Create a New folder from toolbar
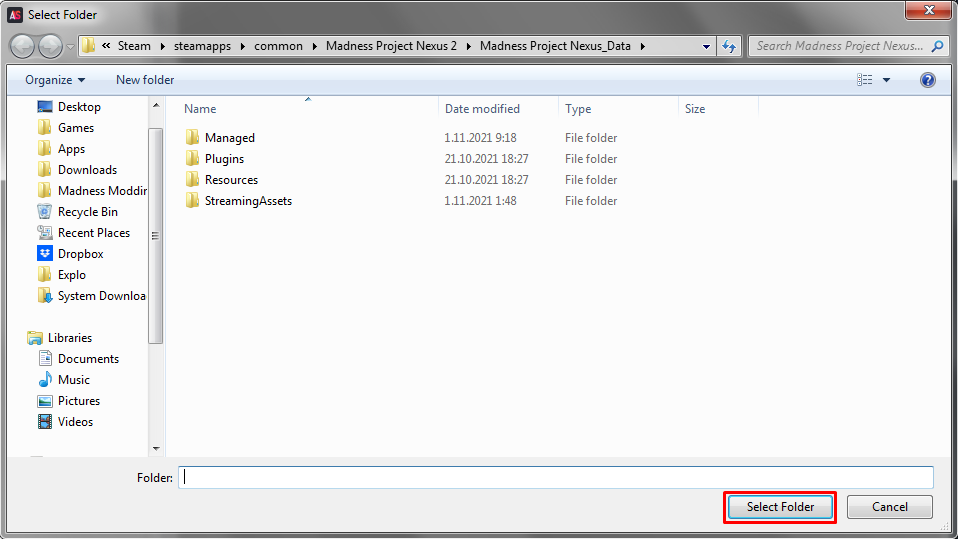958x539 pixels. click(145, 80)
